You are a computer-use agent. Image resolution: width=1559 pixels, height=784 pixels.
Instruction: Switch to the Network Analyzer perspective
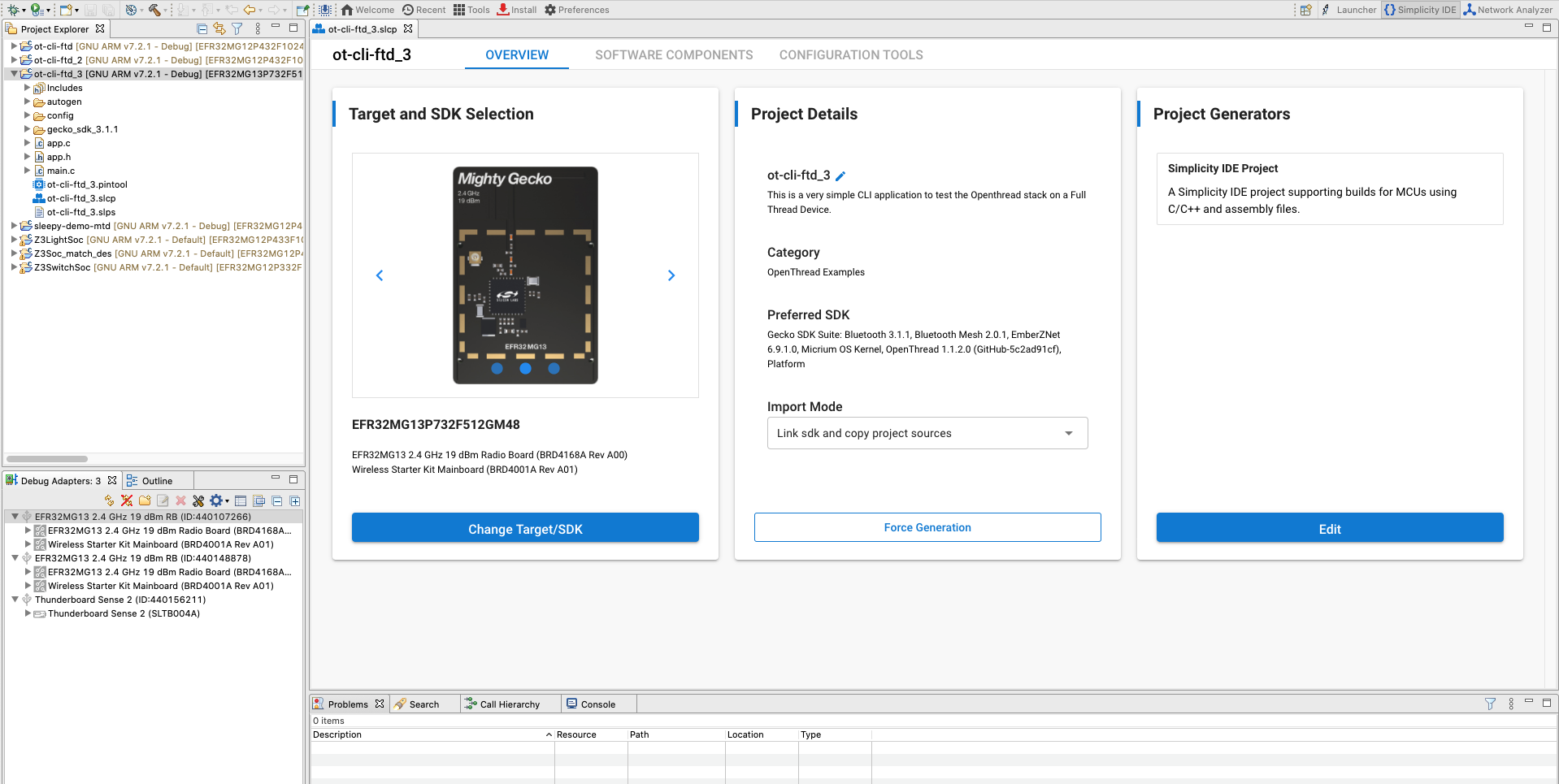[1508, 9]
